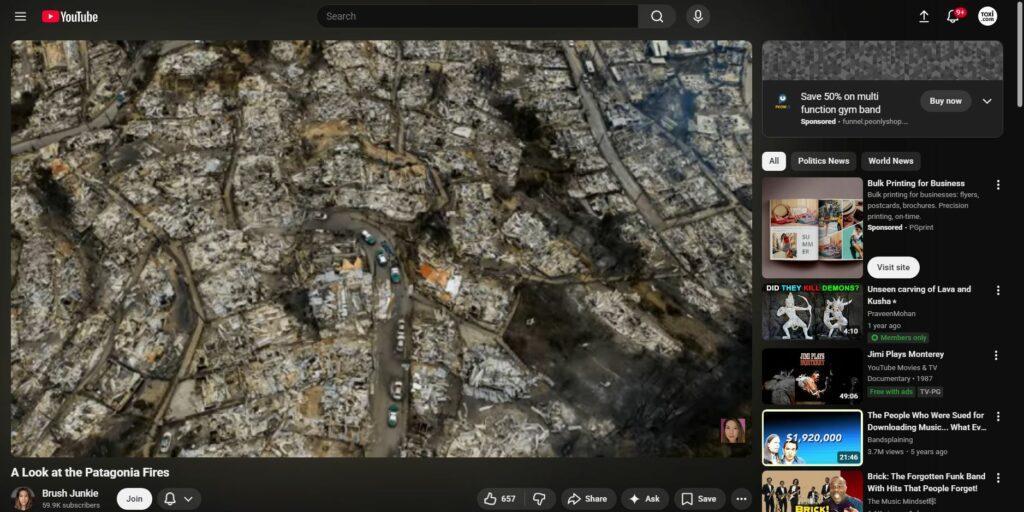
Task: Click the YouTube home logo
Action: 70,16
